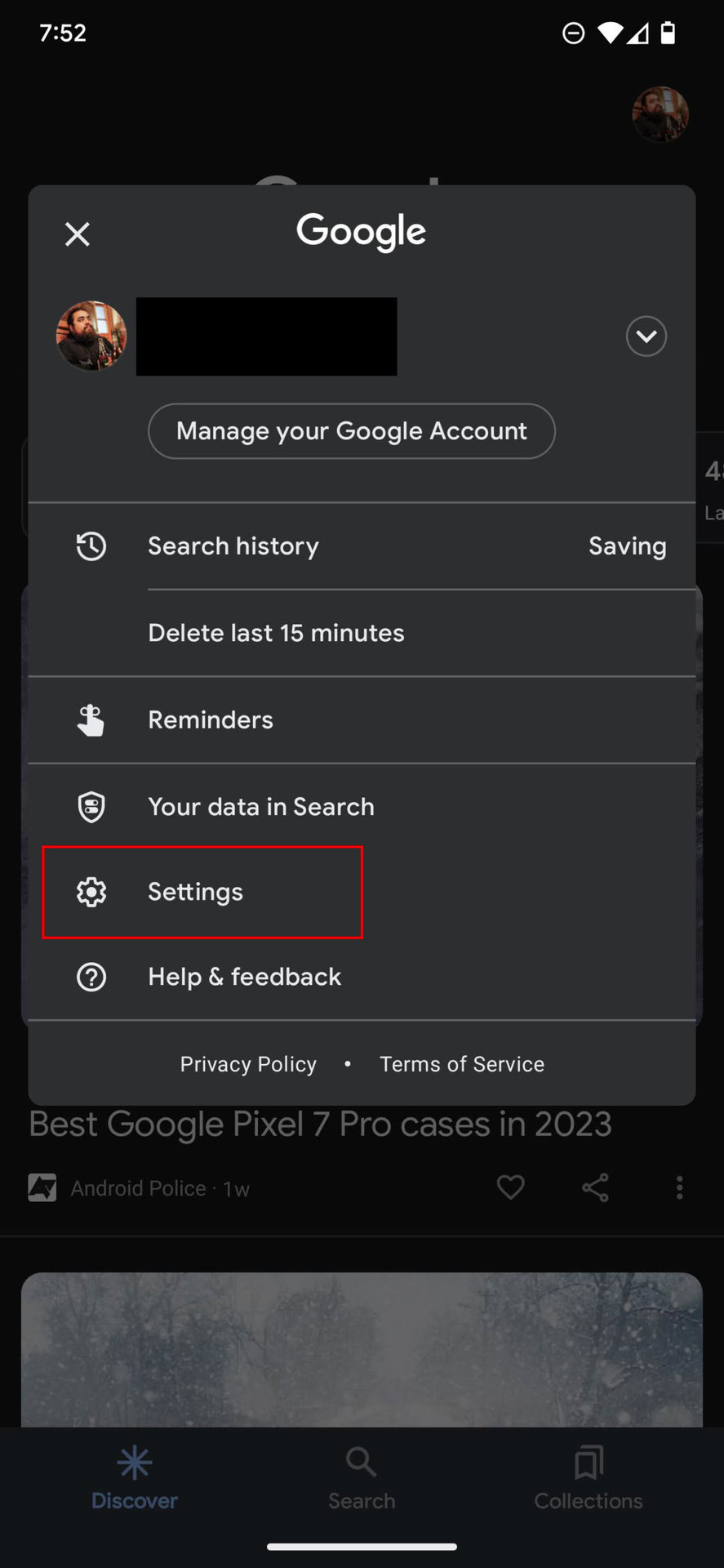Tap the profile avatar at top right
Screen dimensions: 724x1568
tap(660, 114)
